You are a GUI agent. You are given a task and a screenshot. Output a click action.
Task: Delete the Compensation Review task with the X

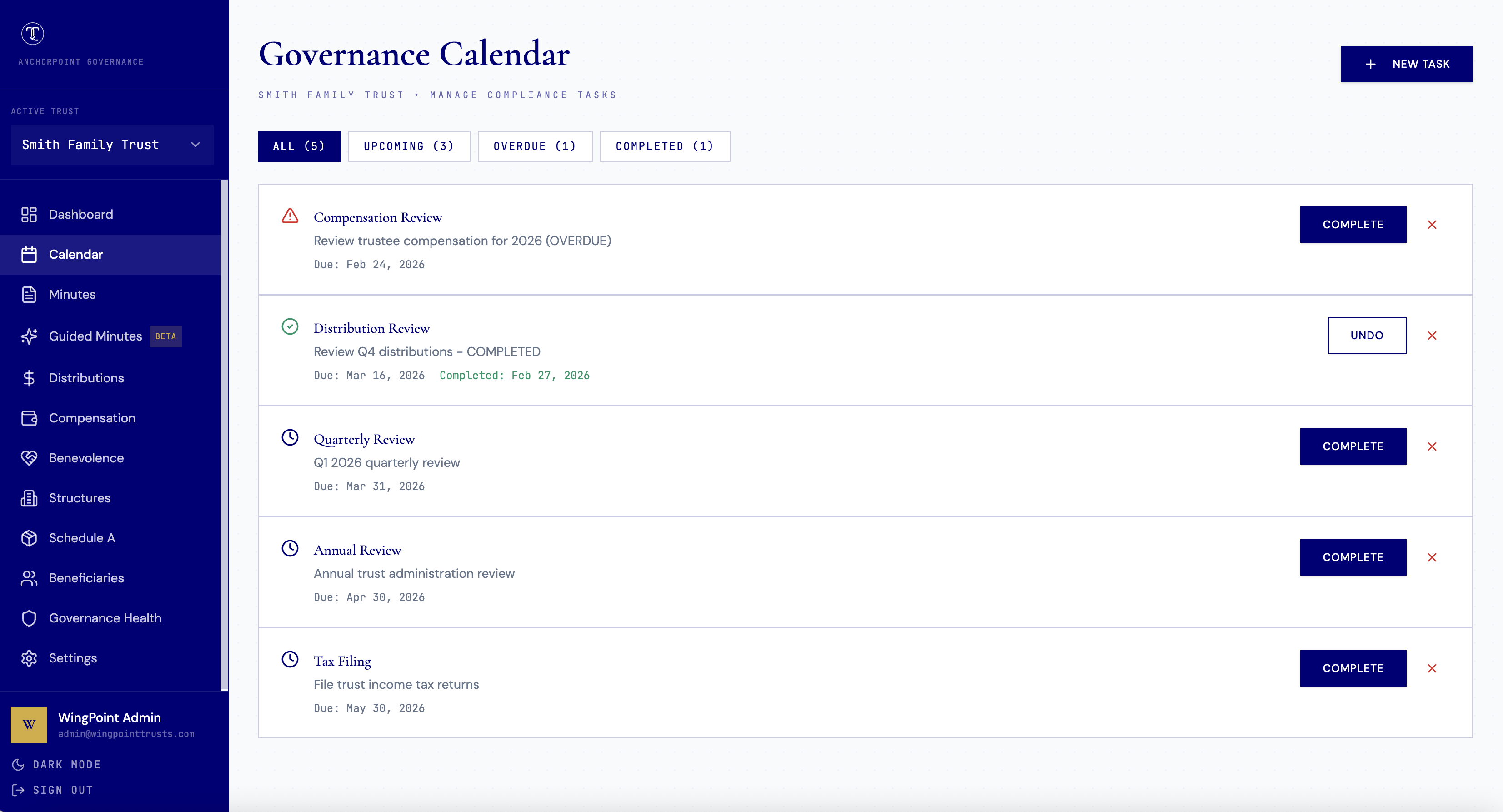[1432, 225]
